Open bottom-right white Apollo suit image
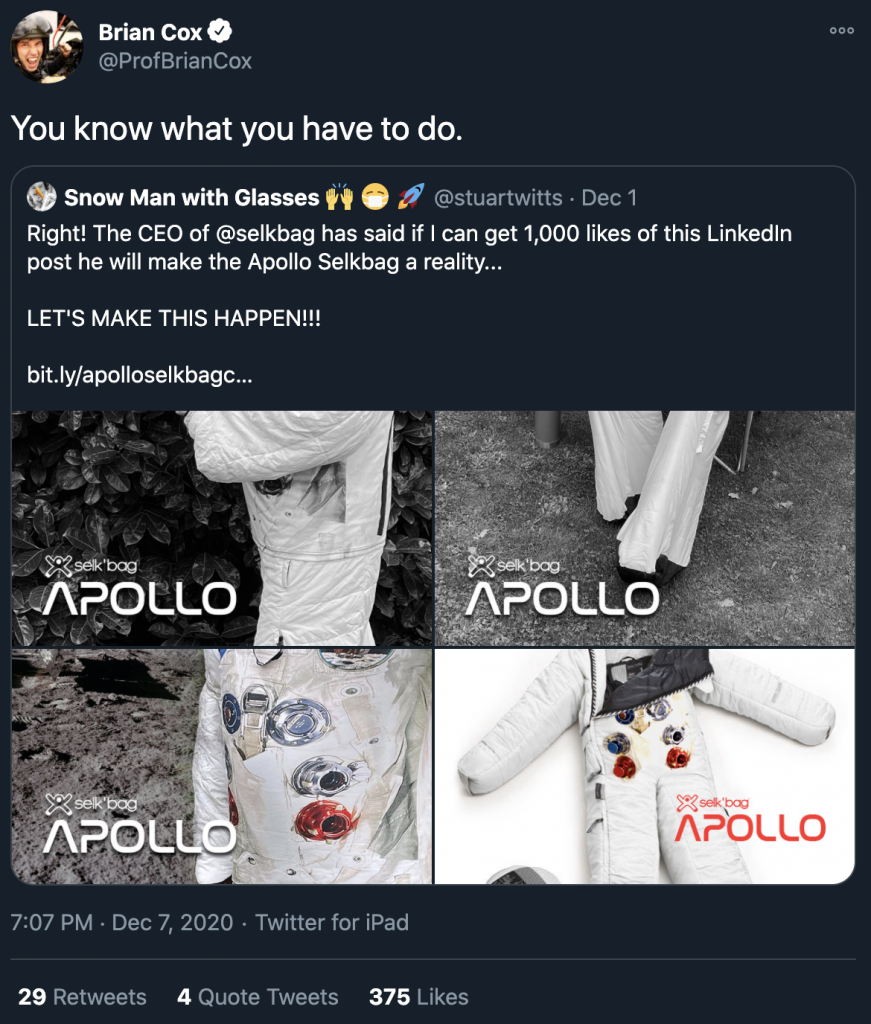Screen dimensions: 871x1024 coord(646,767)
